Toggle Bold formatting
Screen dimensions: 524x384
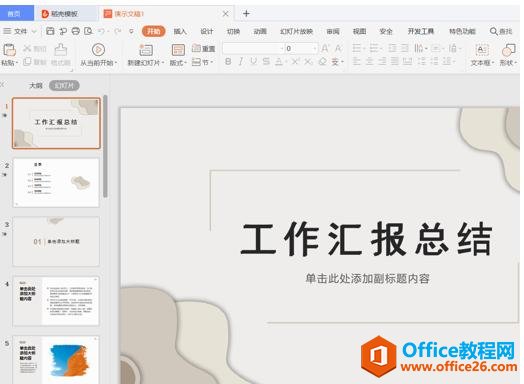point(228,61)
